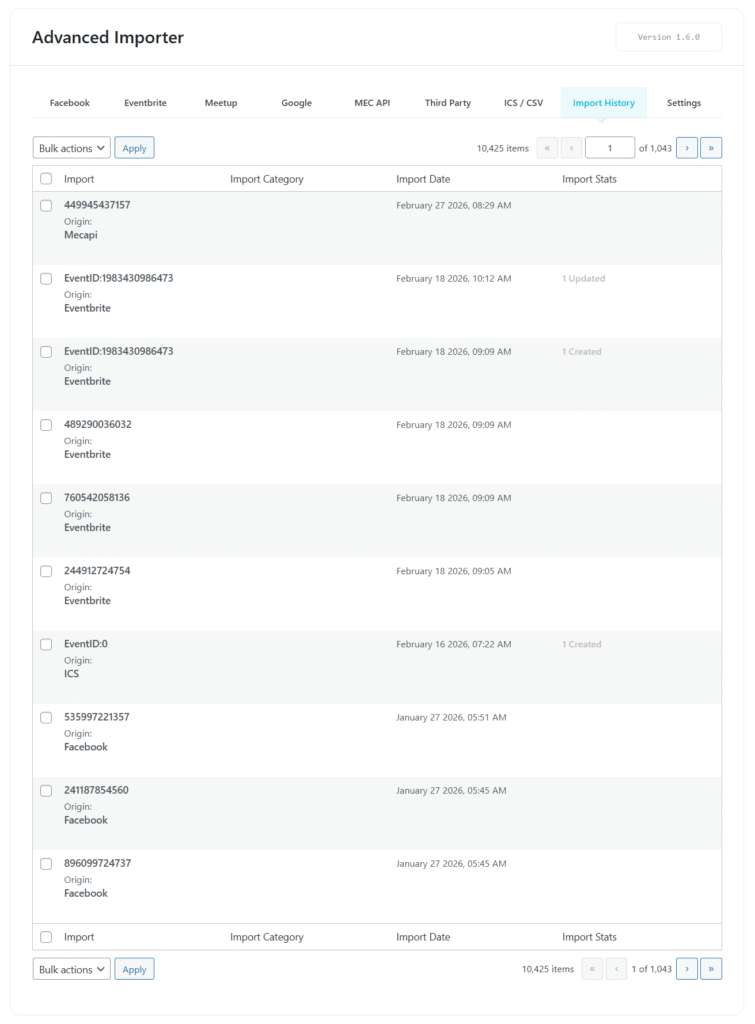Image resolution: width=755 pixels, height=1024 pixels.
Task: Open the top Bulk actions dropdown
Action: coord(70,147)
